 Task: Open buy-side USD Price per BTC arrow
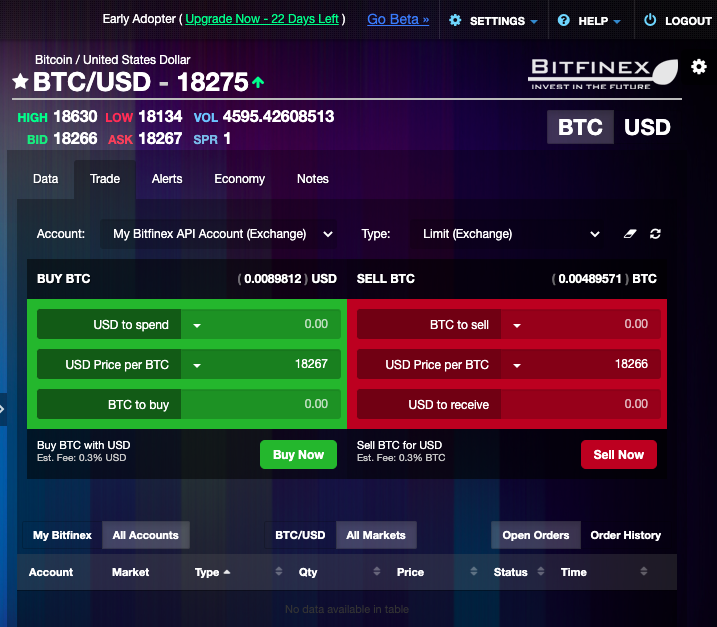coord(197,365)
